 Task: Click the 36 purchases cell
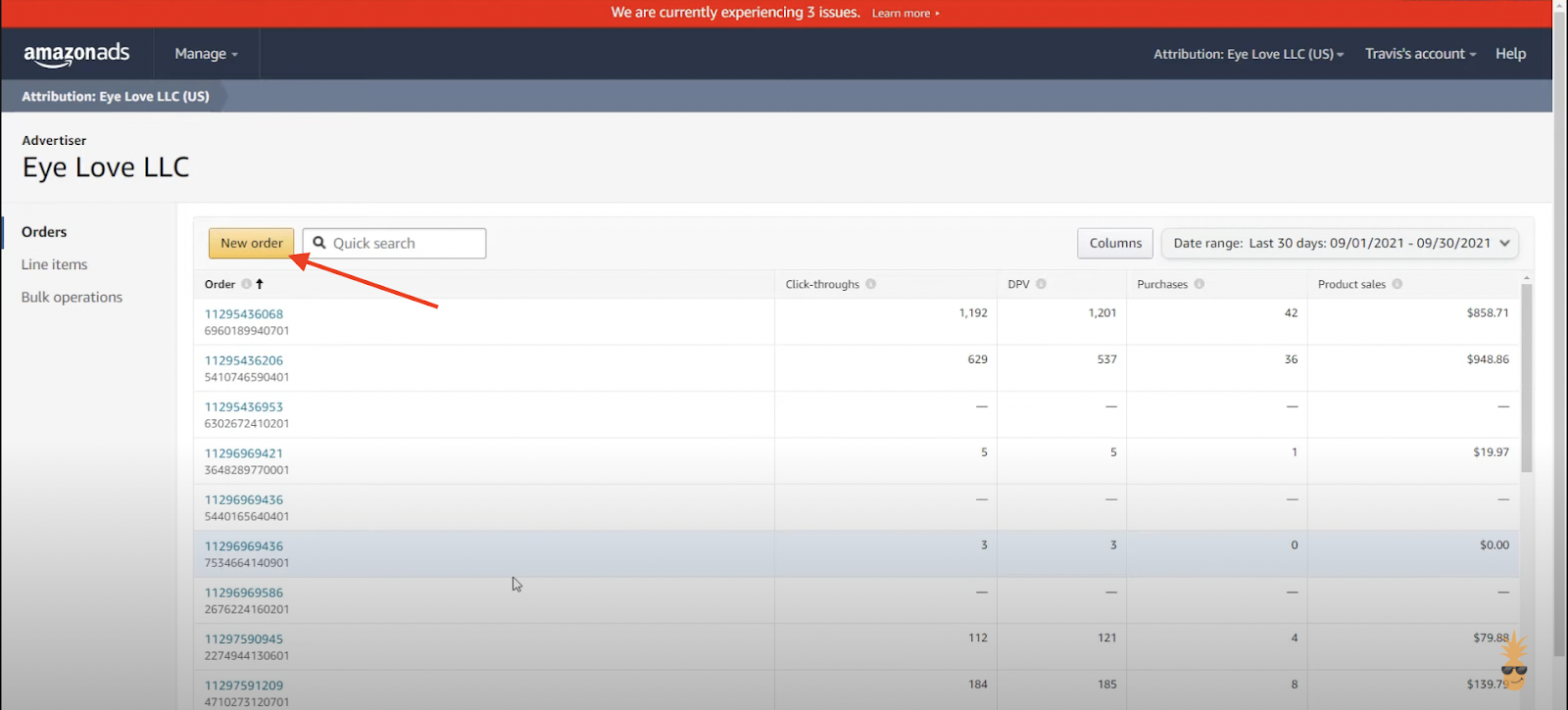point(1291,359)
